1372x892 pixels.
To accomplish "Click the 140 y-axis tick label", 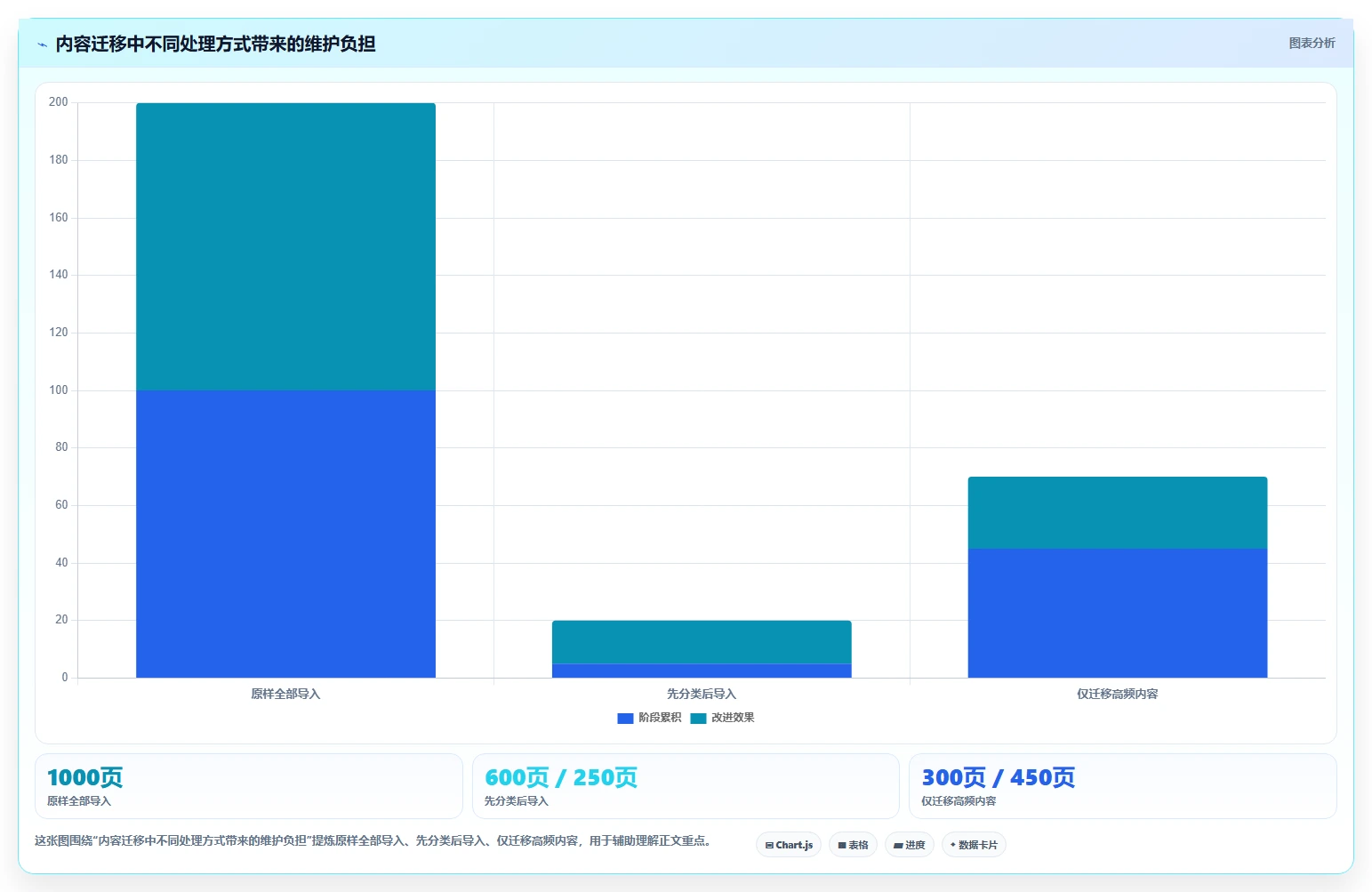I will (59, 275).
